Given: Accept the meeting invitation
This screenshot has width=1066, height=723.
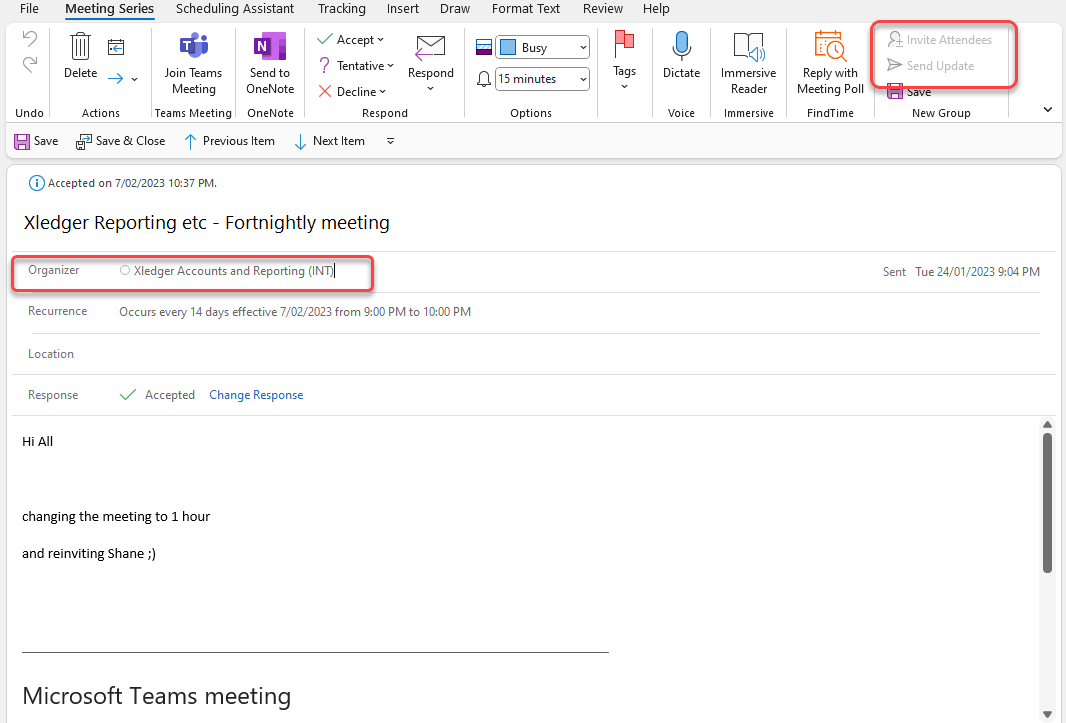Looking at the screenshot, I should (x=345, y=39).
